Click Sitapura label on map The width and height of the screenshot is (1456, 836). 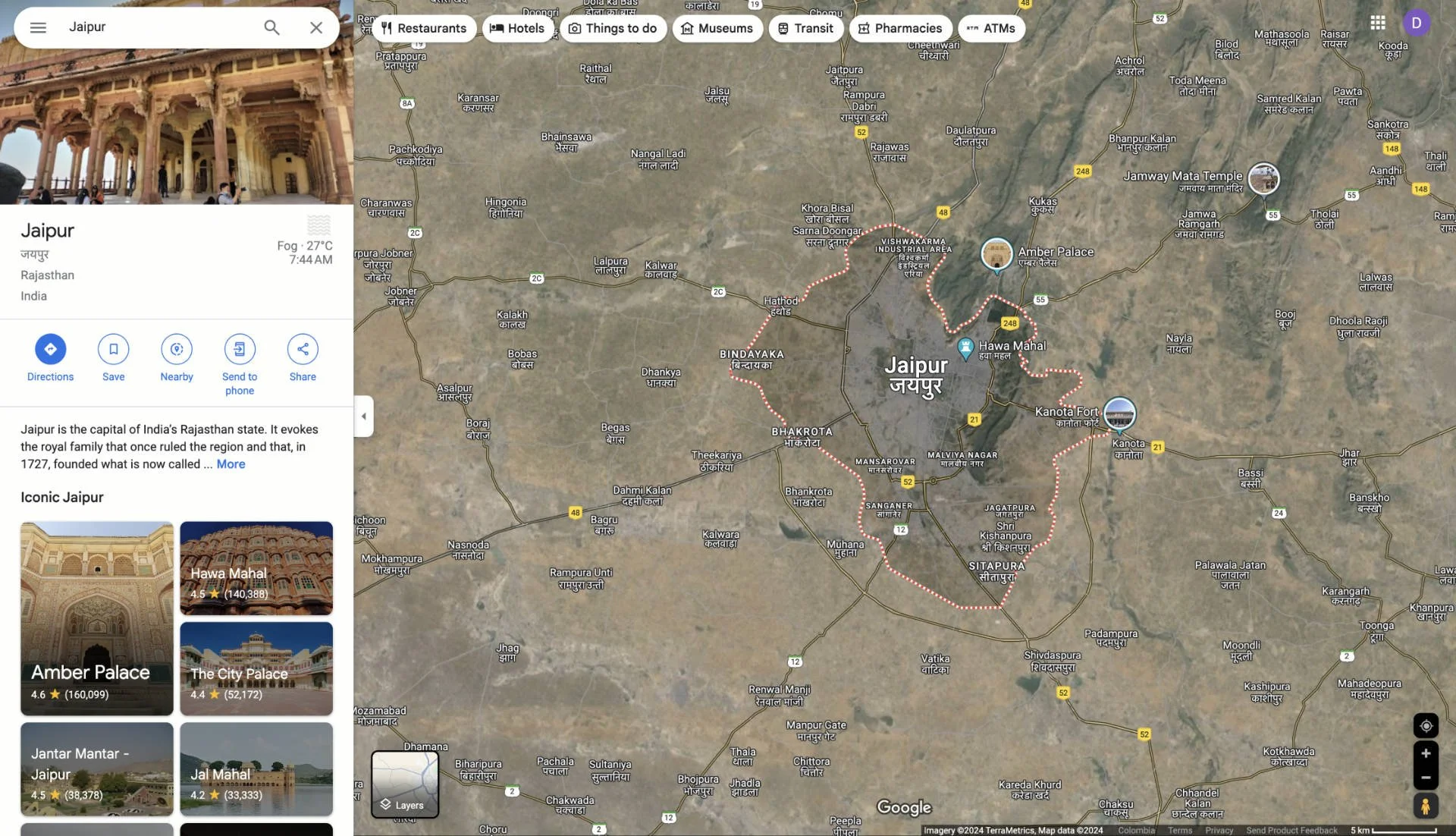click(x=996, y=571)
